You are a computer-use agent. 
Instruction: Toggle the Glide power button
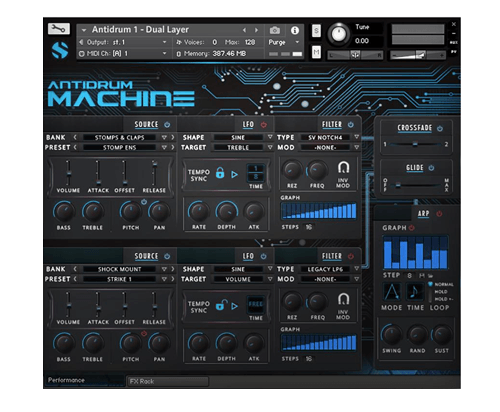coord(431,168)
